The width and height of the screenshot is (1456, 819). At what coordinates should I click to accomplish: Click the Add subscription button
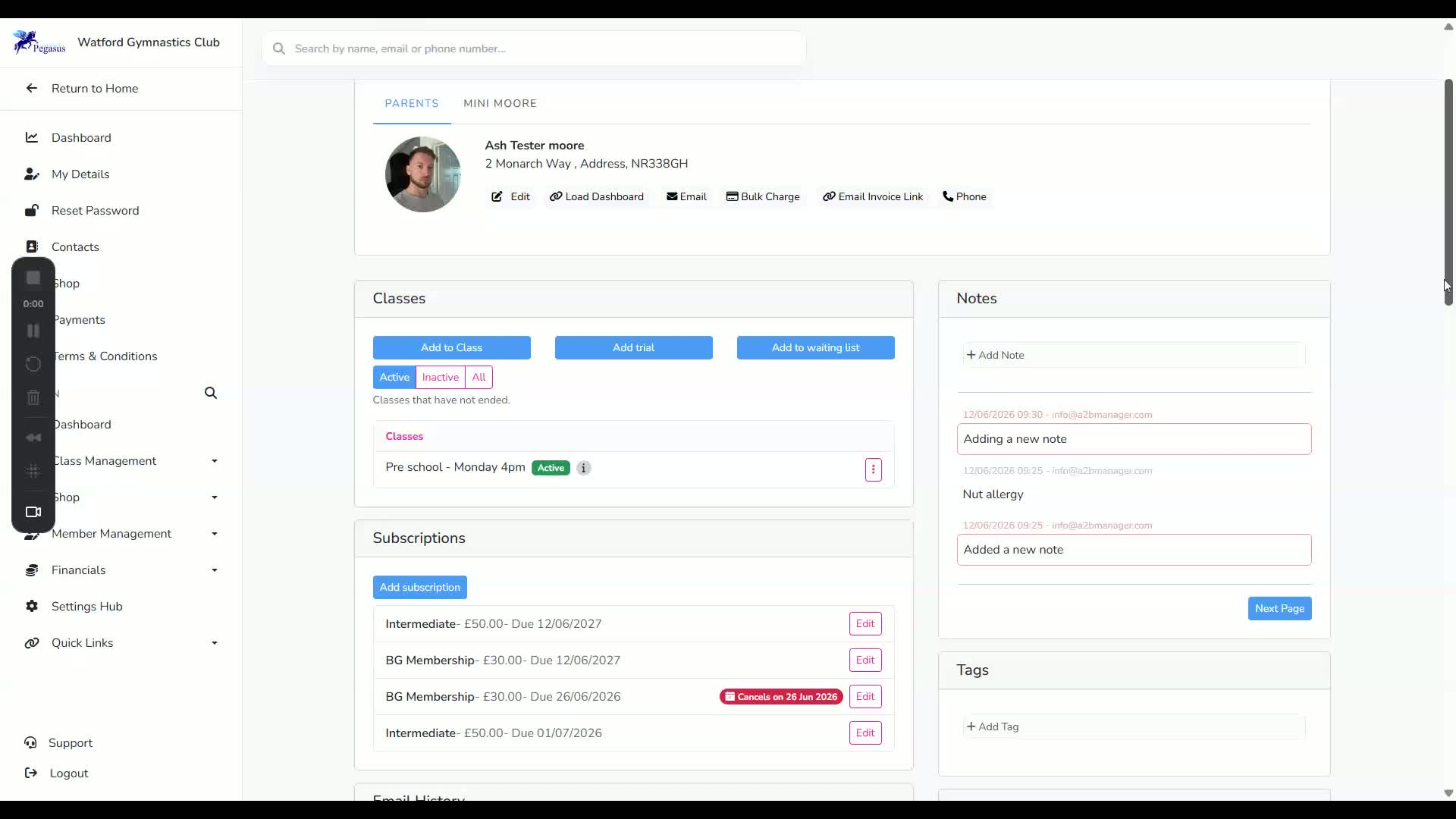(419, 587)
